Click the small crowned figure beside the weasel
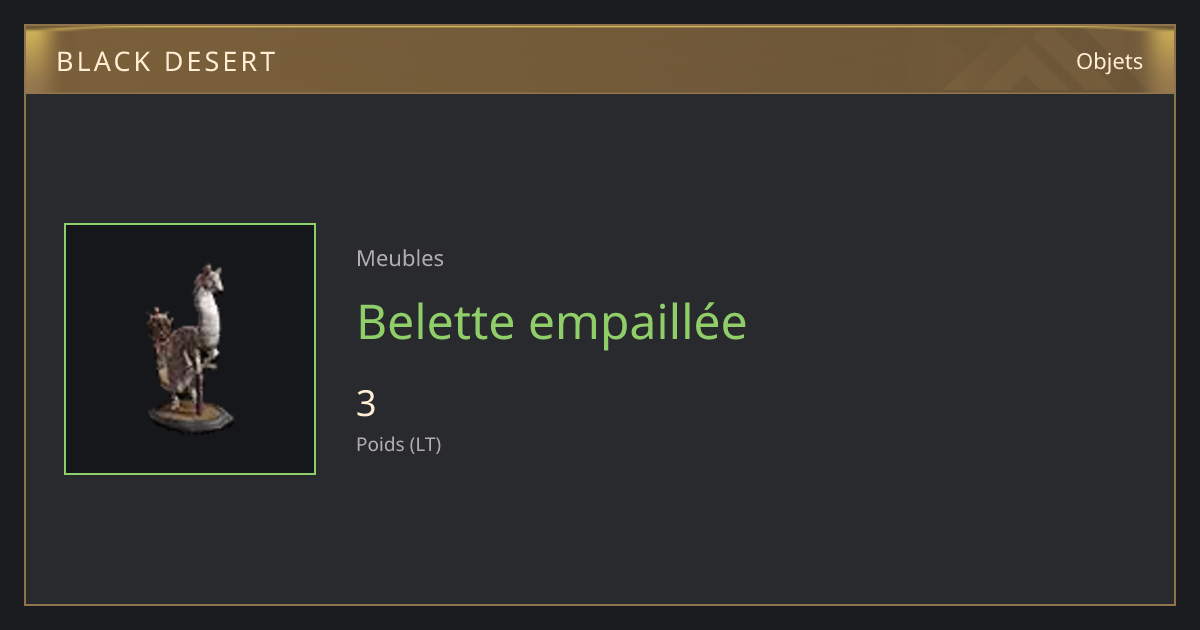Viewport: 1200px width, 630px height. 159,325
